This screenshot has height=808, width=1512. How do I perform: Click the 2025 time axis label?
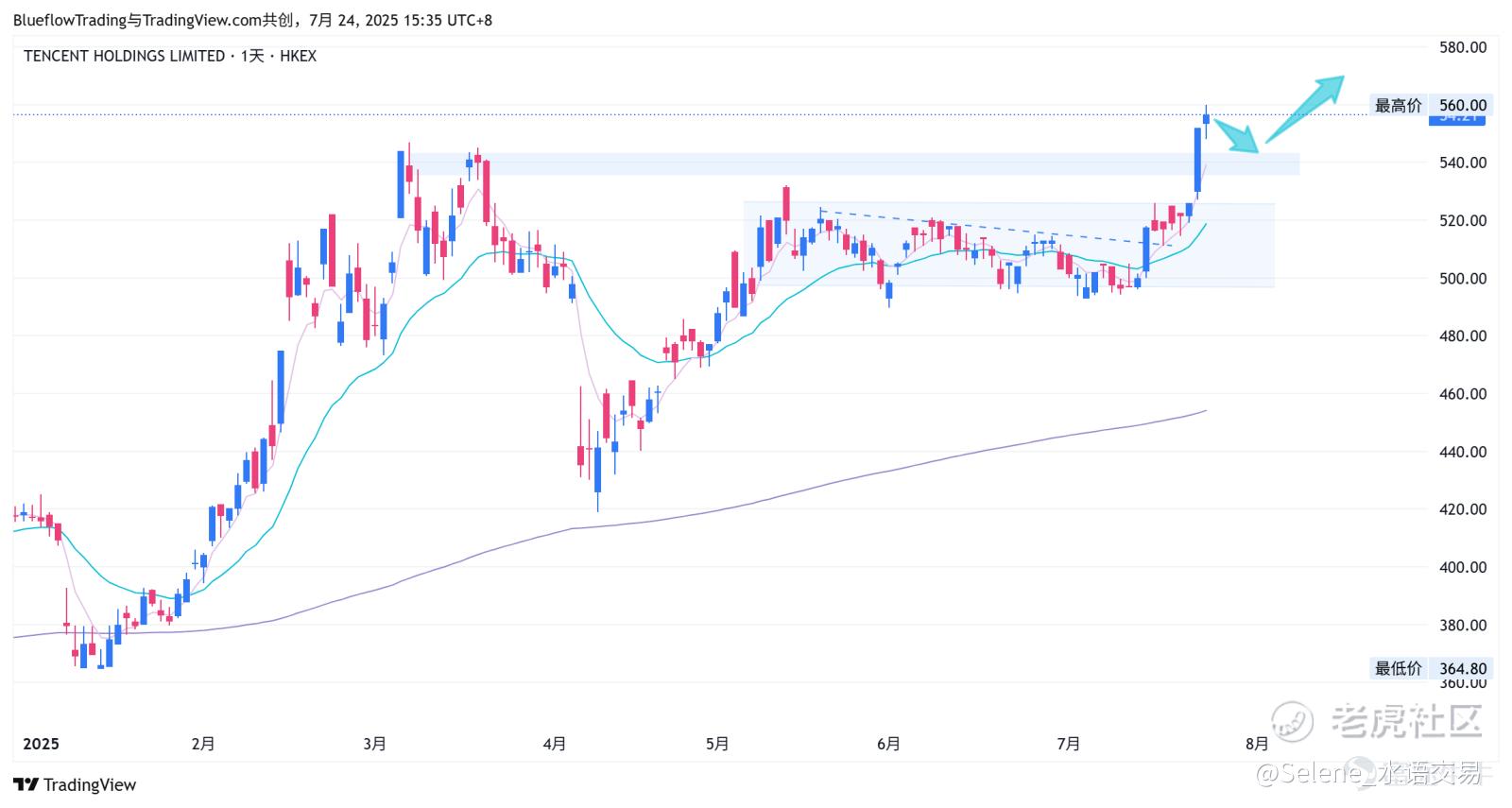tap(41, 744)
